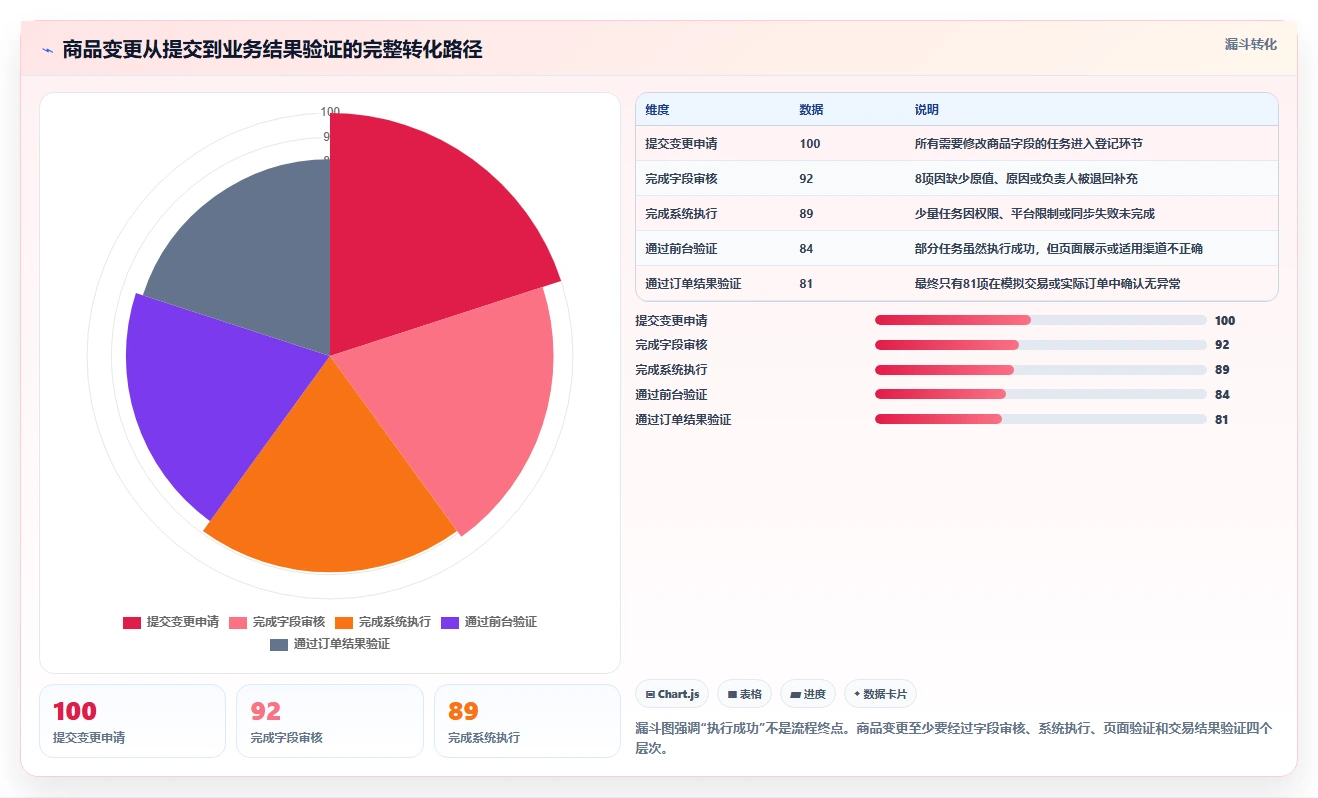Click the 进度 tag chip
This screenshot has height=798, width=1318.
point(808,694)
